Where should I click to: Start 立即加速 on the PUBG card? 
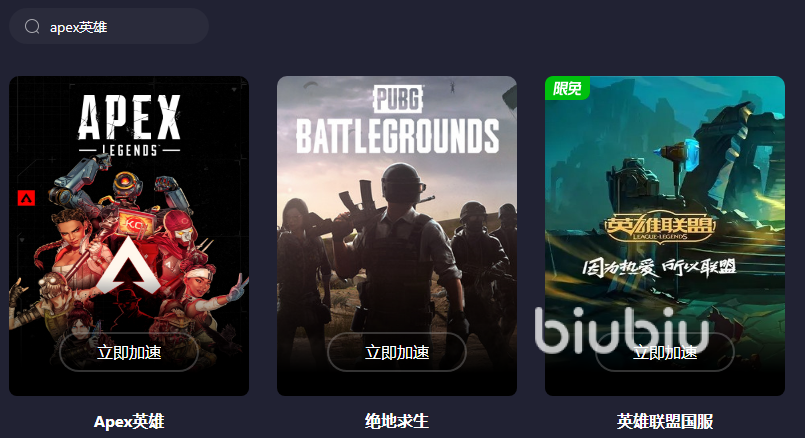[397, 352]
